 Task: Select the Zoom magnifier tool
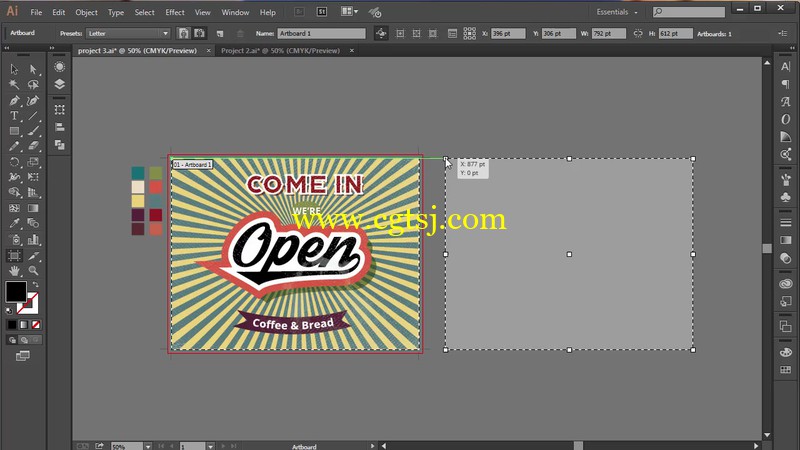tap(33, 270)
